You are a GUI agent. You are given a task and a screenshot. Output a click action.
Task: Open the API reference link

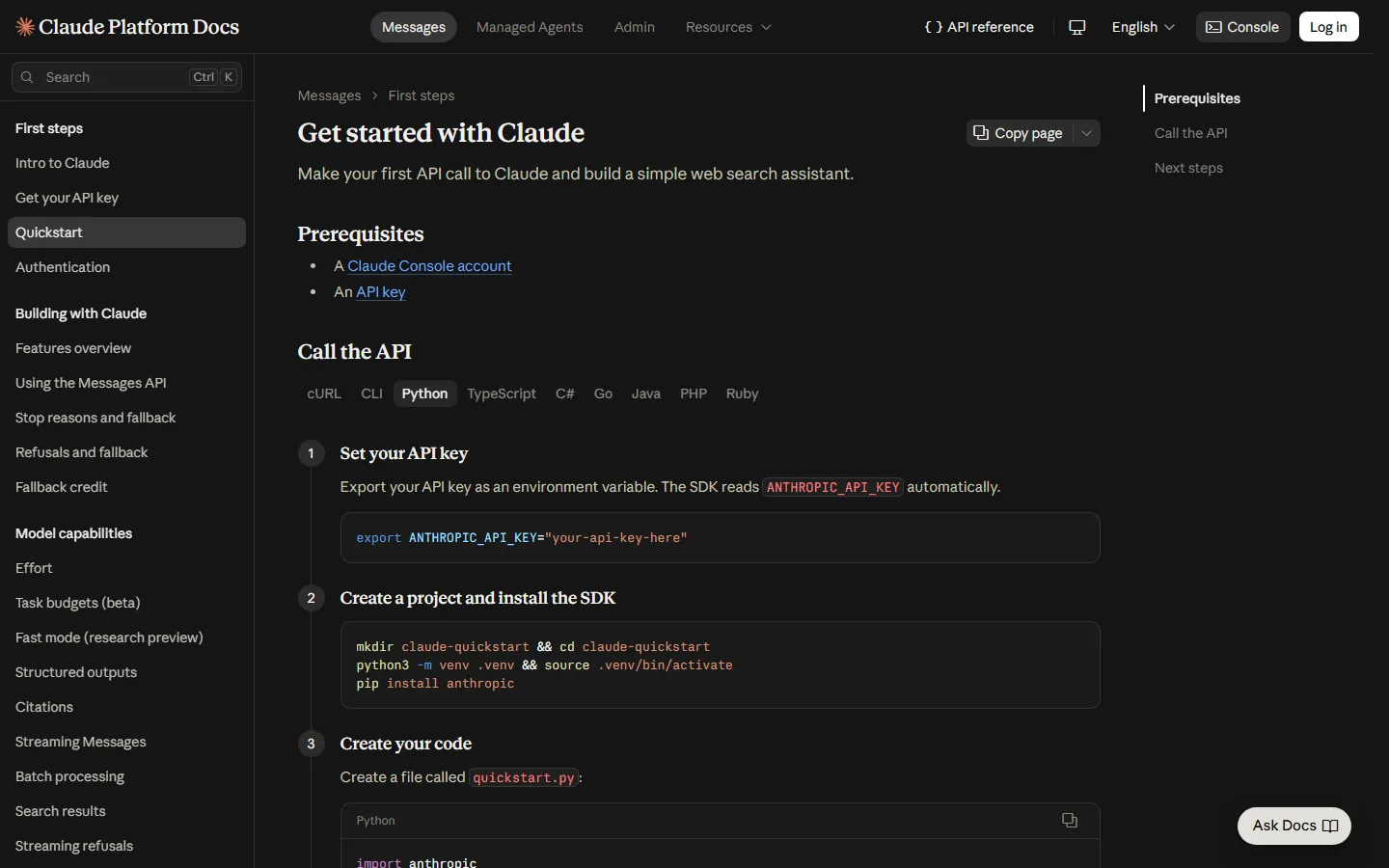click(x=979, y=27)
